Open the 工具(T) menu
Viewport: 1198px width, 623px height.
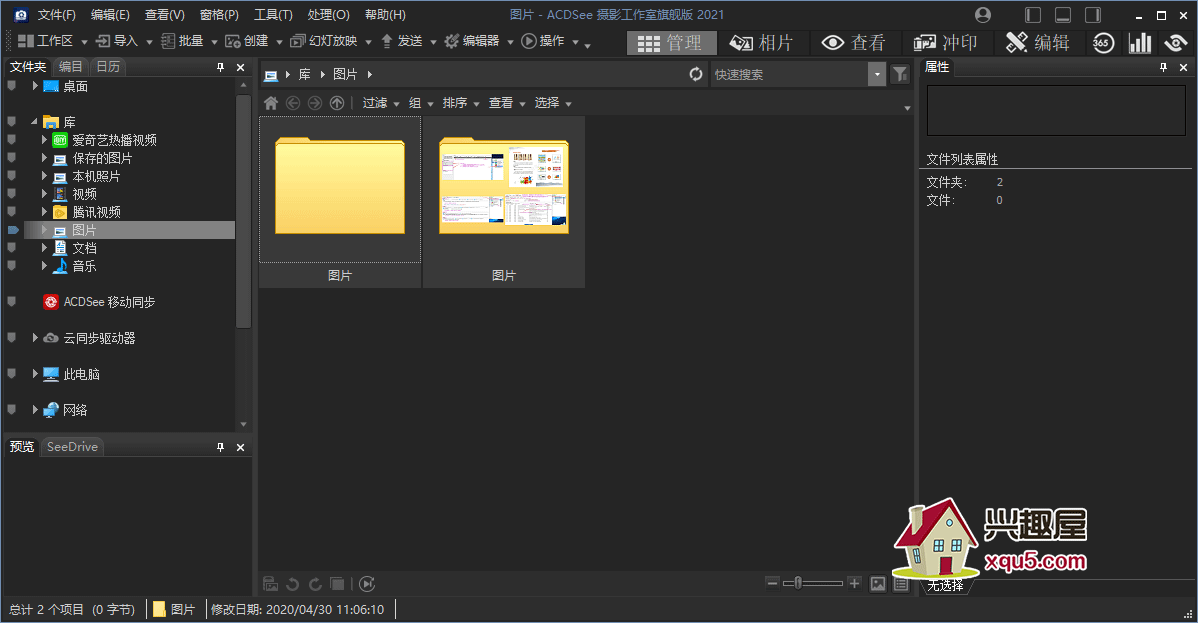(273, 15)
